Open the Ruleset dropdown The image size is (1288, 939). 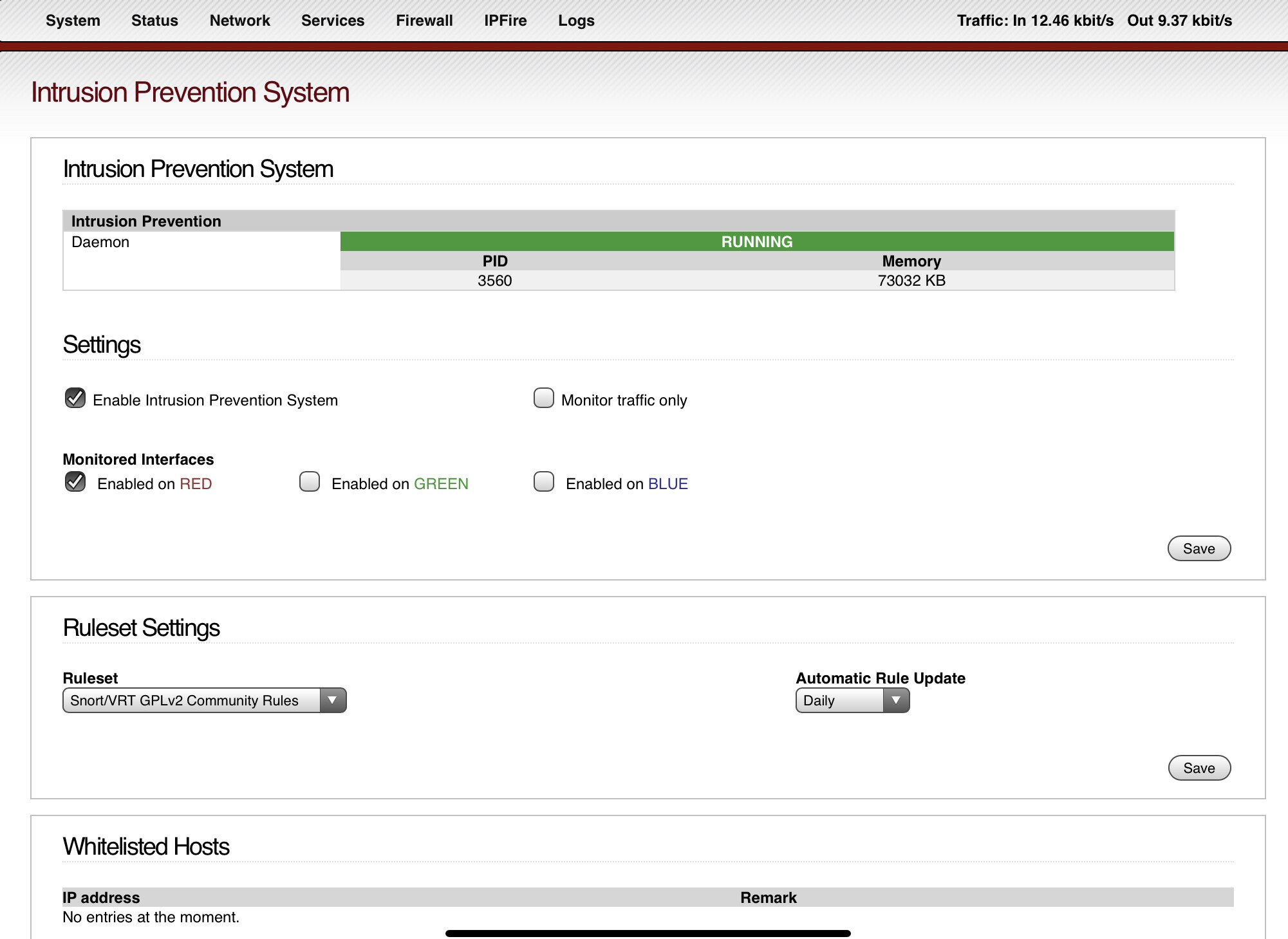[205, 700]
